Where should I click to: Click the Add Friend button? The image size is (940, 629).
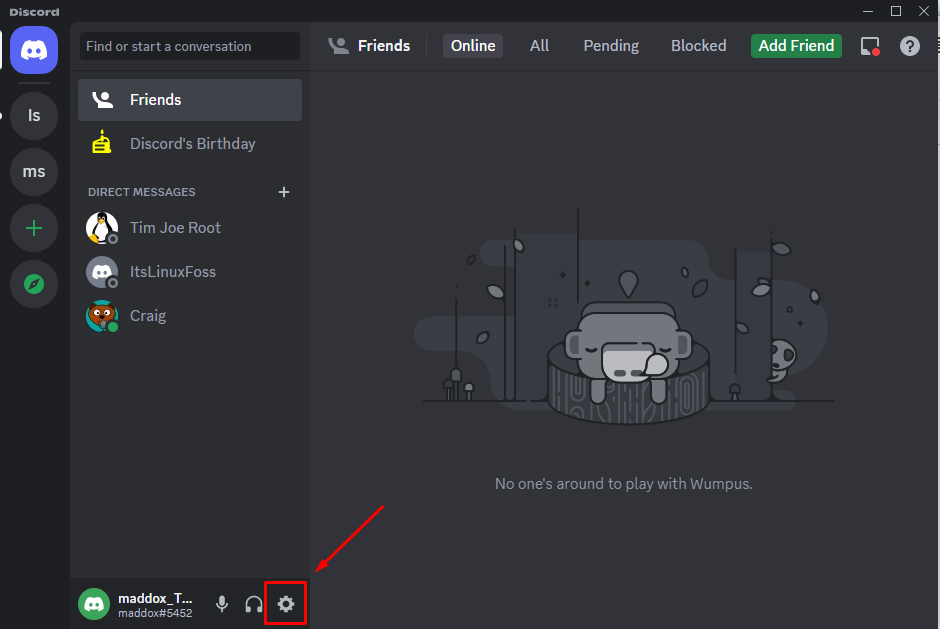pos(796,46)
